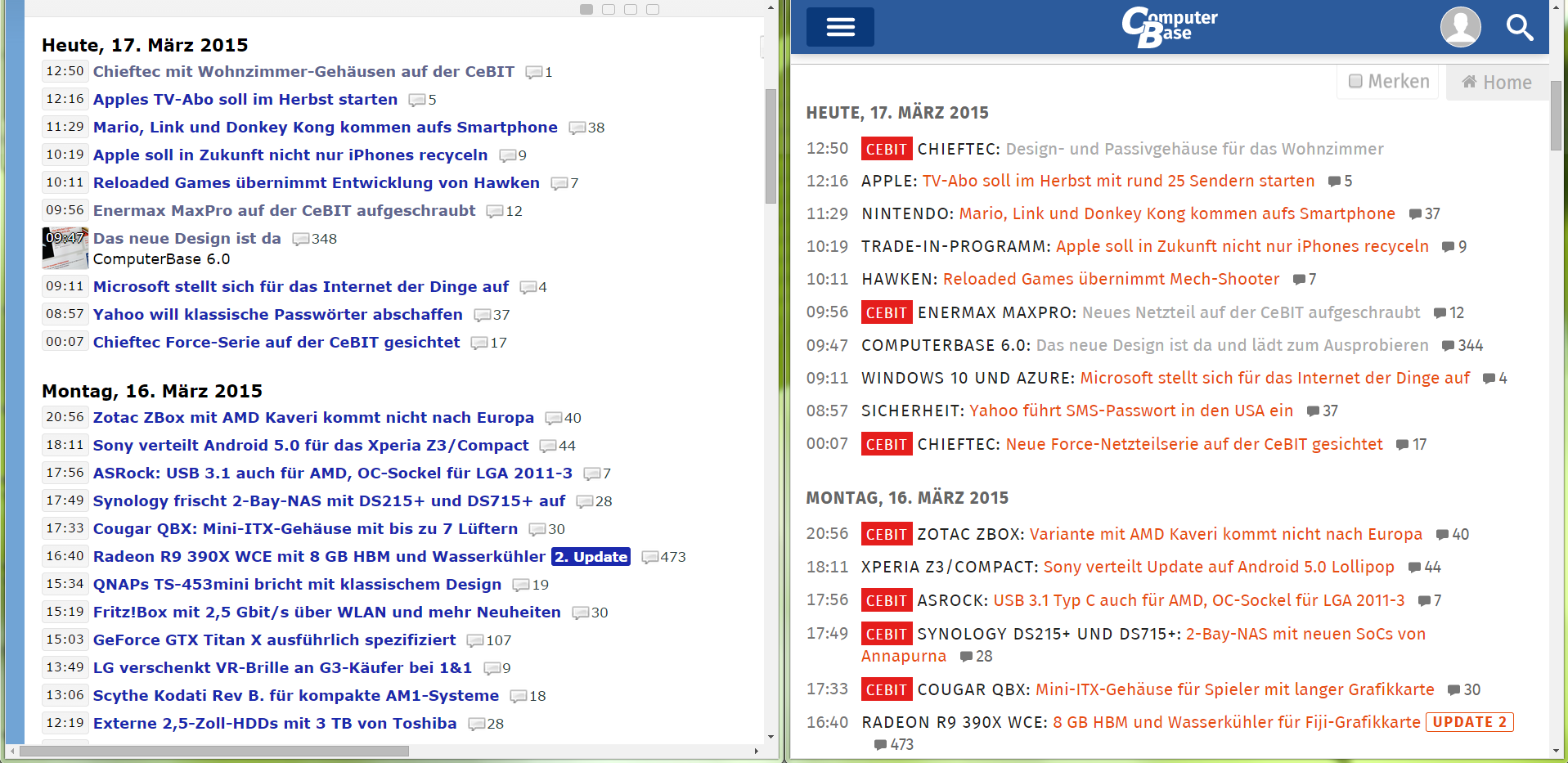Open link Reloaded Games übernimmt Entwicklung von Hawken

[317, 182]
